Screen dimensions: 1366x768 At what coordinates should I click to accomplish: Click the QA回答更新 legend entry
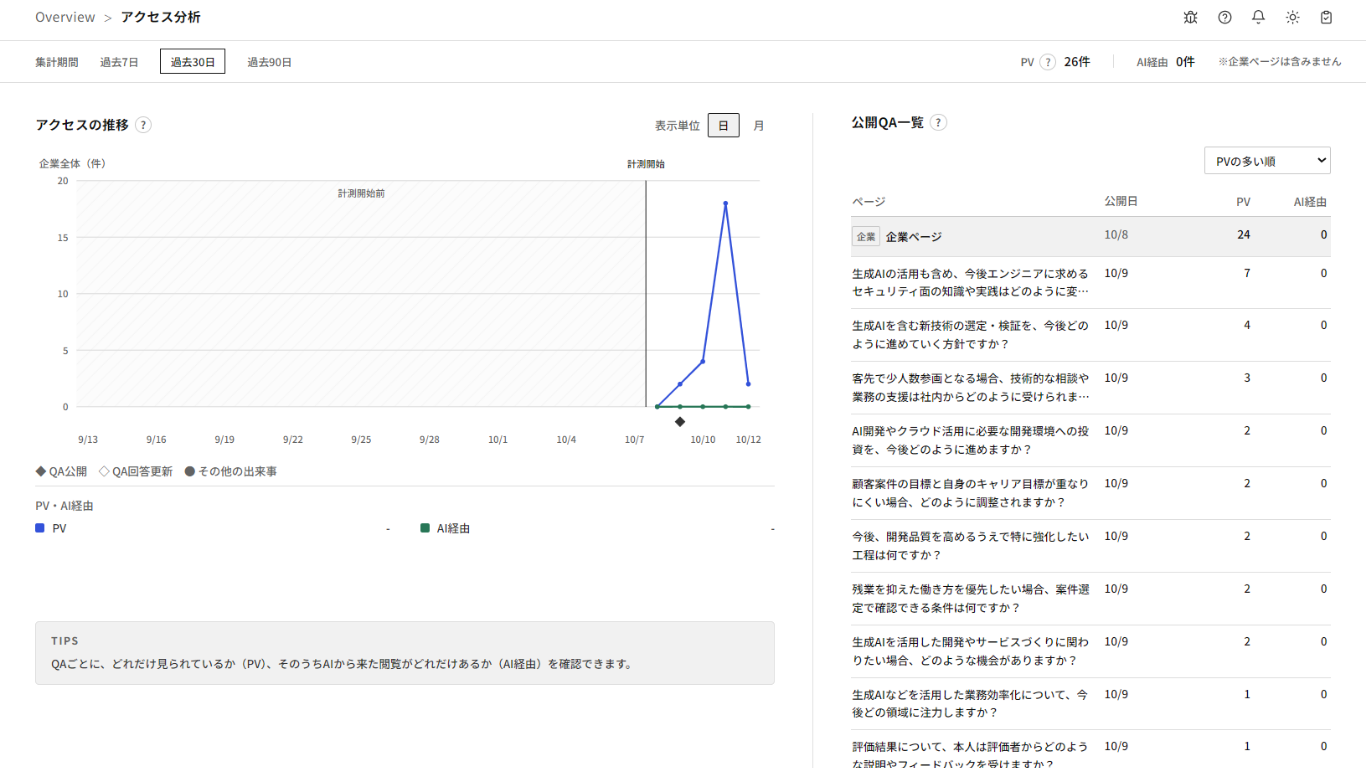pyautogui.click(x=136, y=471)
